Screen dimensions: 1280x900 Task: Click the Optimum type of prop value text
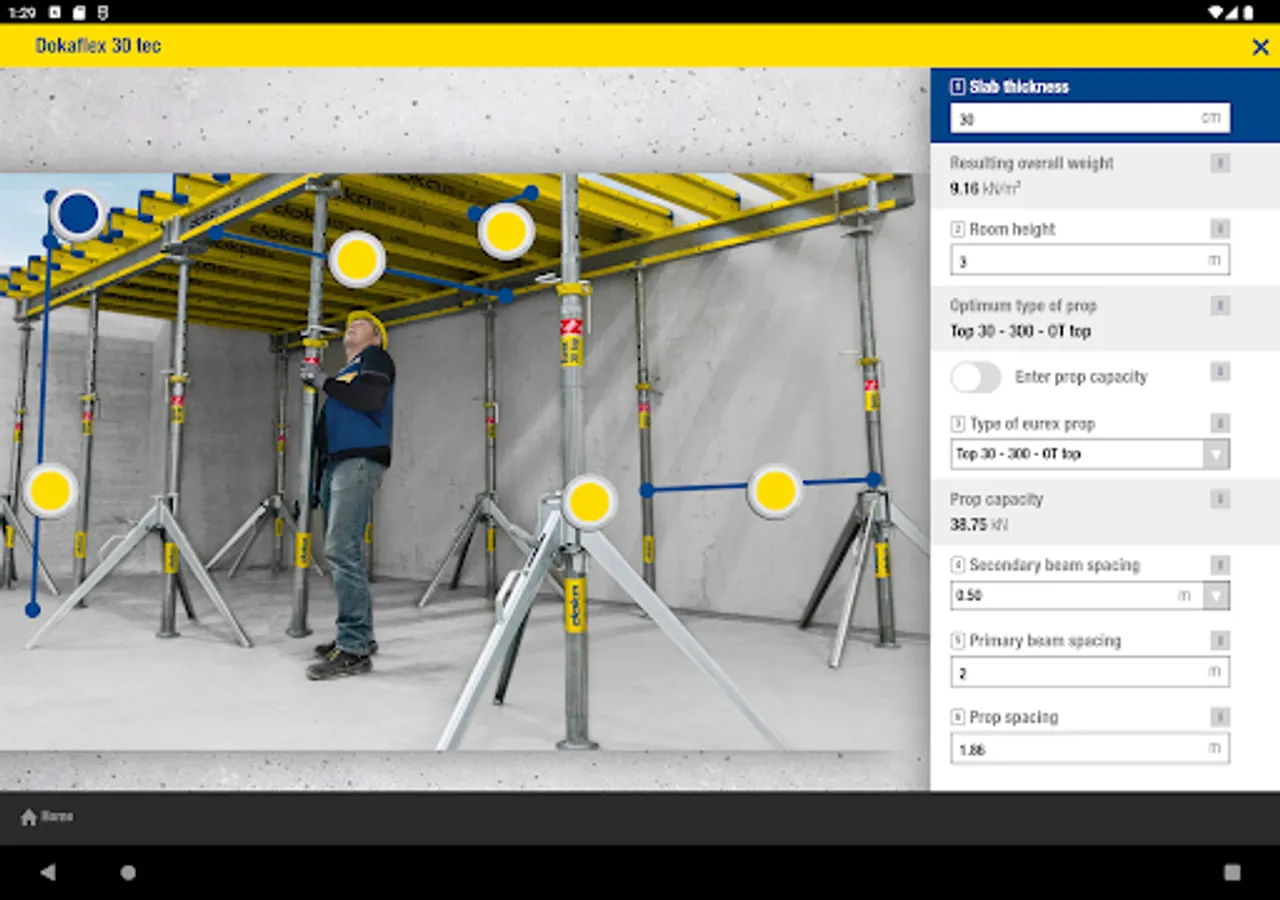(x=1021, y=331)
